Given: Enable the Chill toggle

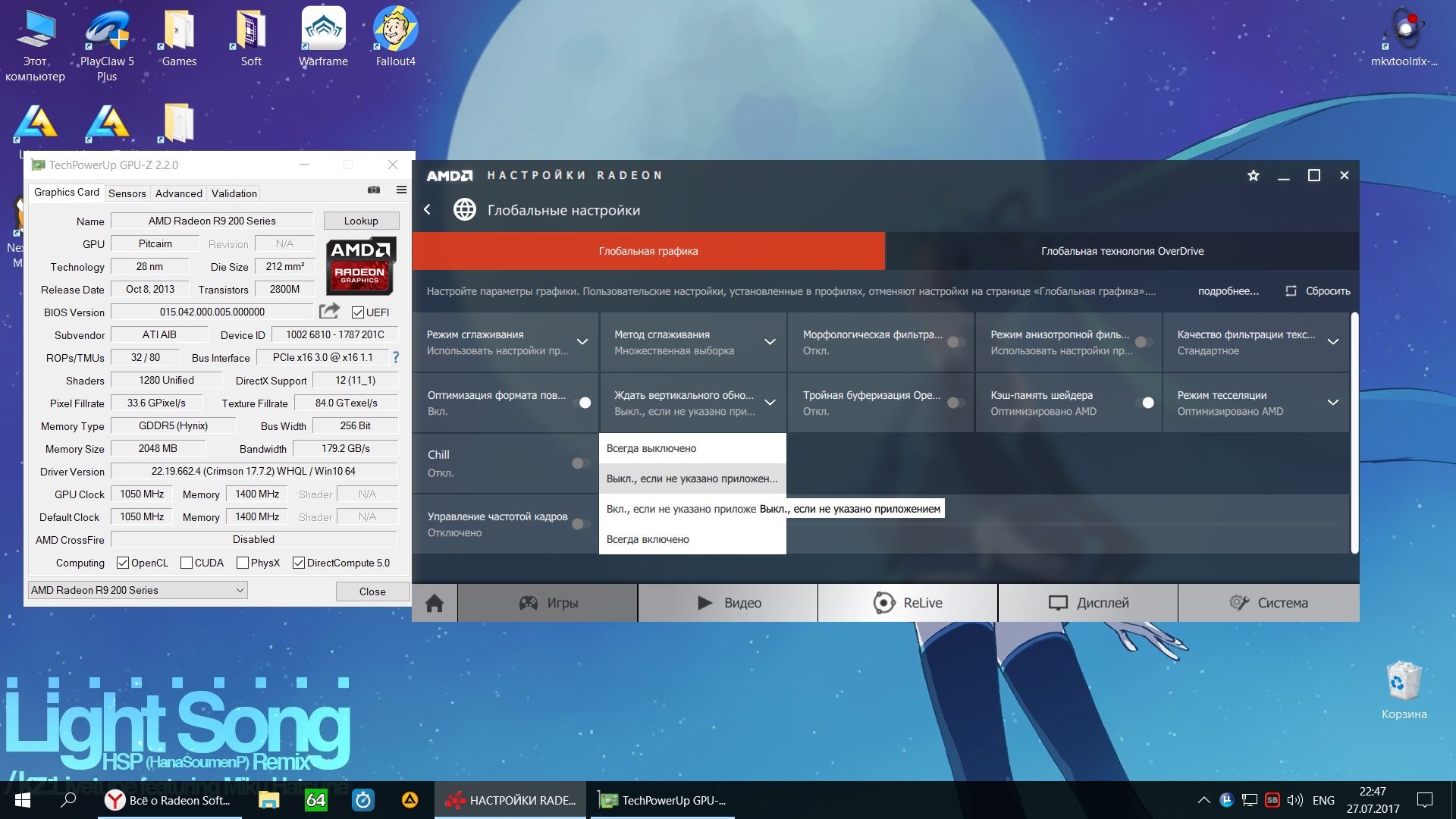Looking at the screenshot, I should (x=581, y=463).
